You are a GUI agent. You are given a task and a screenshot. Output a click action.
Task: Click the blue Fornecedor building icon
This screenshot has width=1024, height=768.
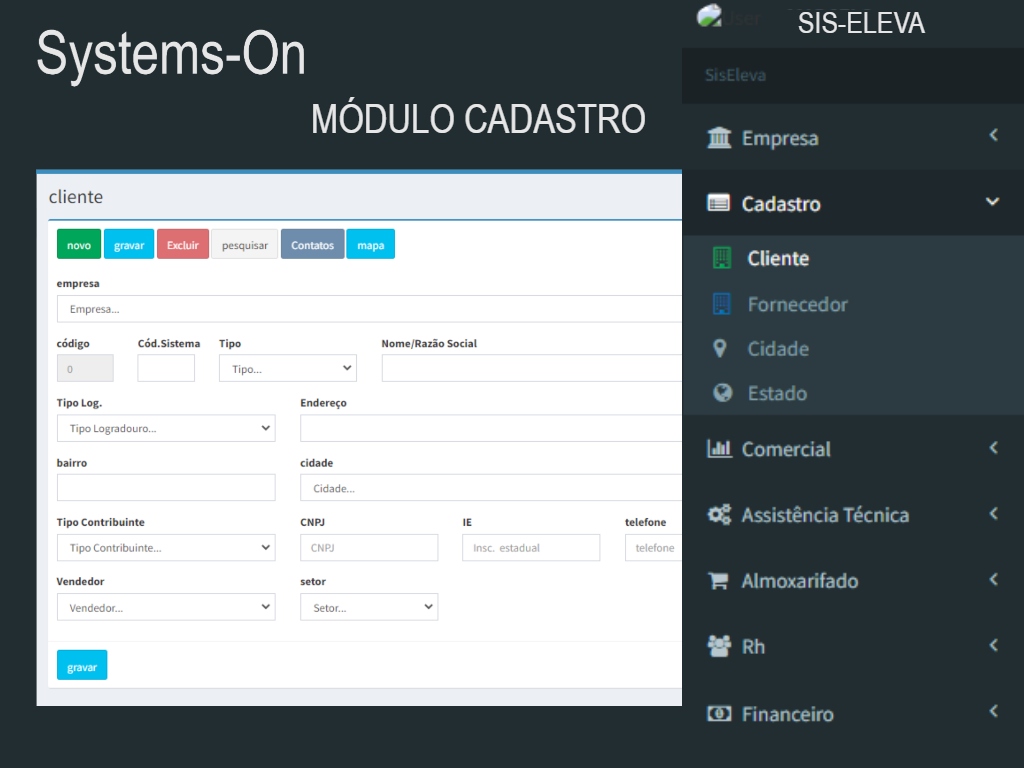(722, 304)
